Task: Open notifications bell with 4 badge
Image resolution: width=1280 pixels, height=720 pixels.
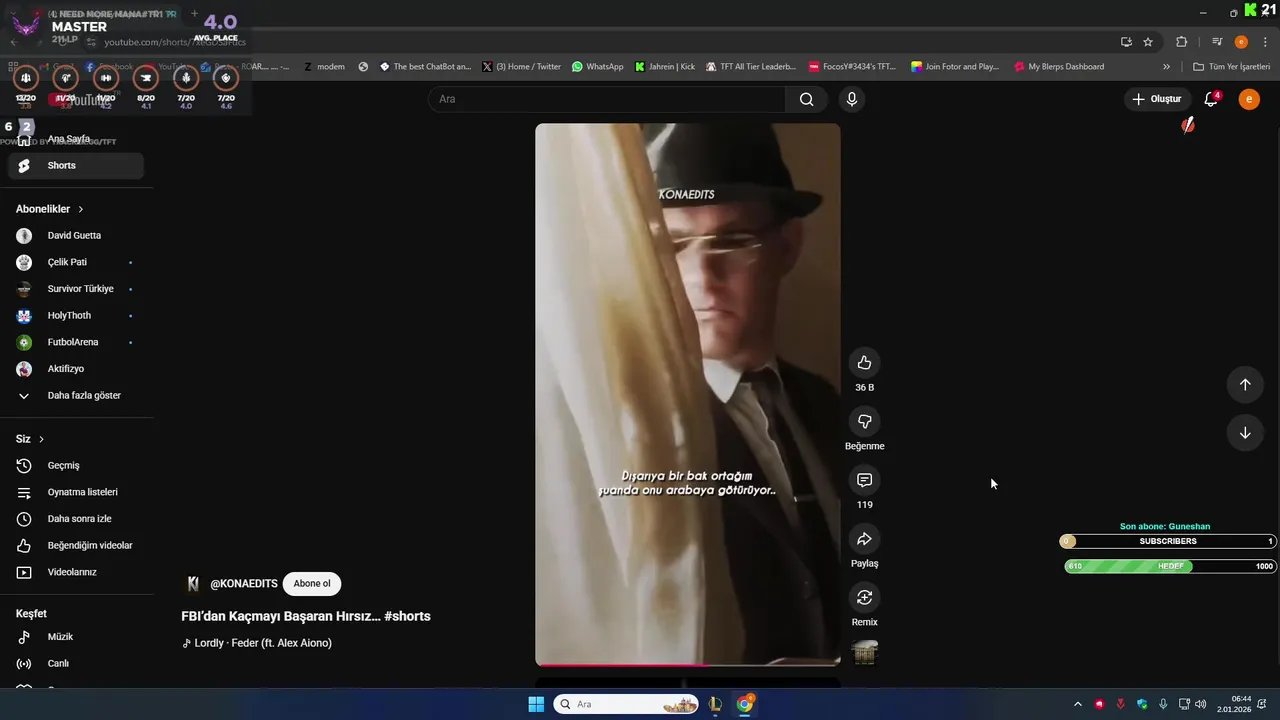Action: [x=1211, y=99]
